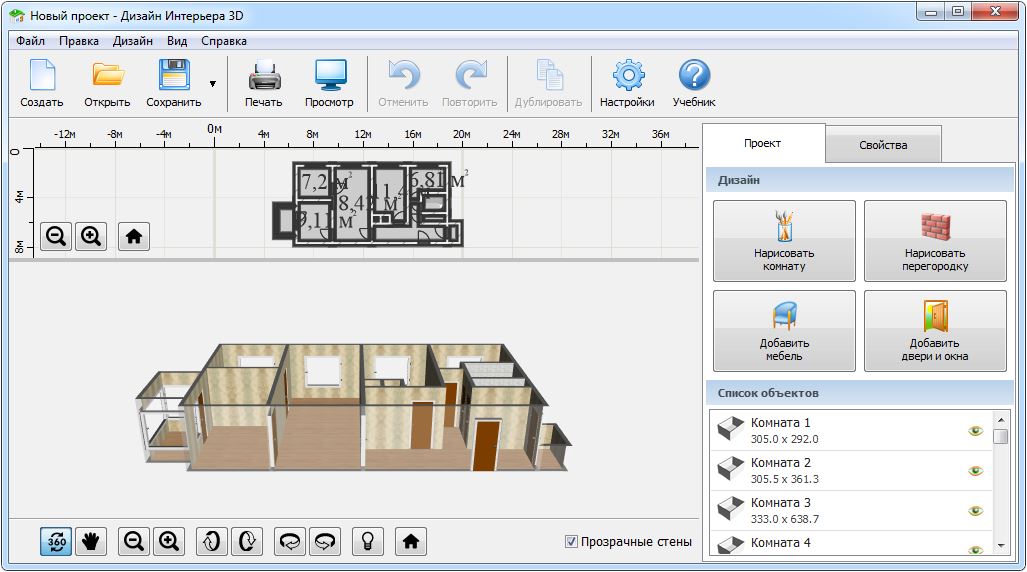Open Добавить мебель furniture catalog
The height and width of the screenshot is (572, 1027).
pyautogui.click(x=784, y=330)
